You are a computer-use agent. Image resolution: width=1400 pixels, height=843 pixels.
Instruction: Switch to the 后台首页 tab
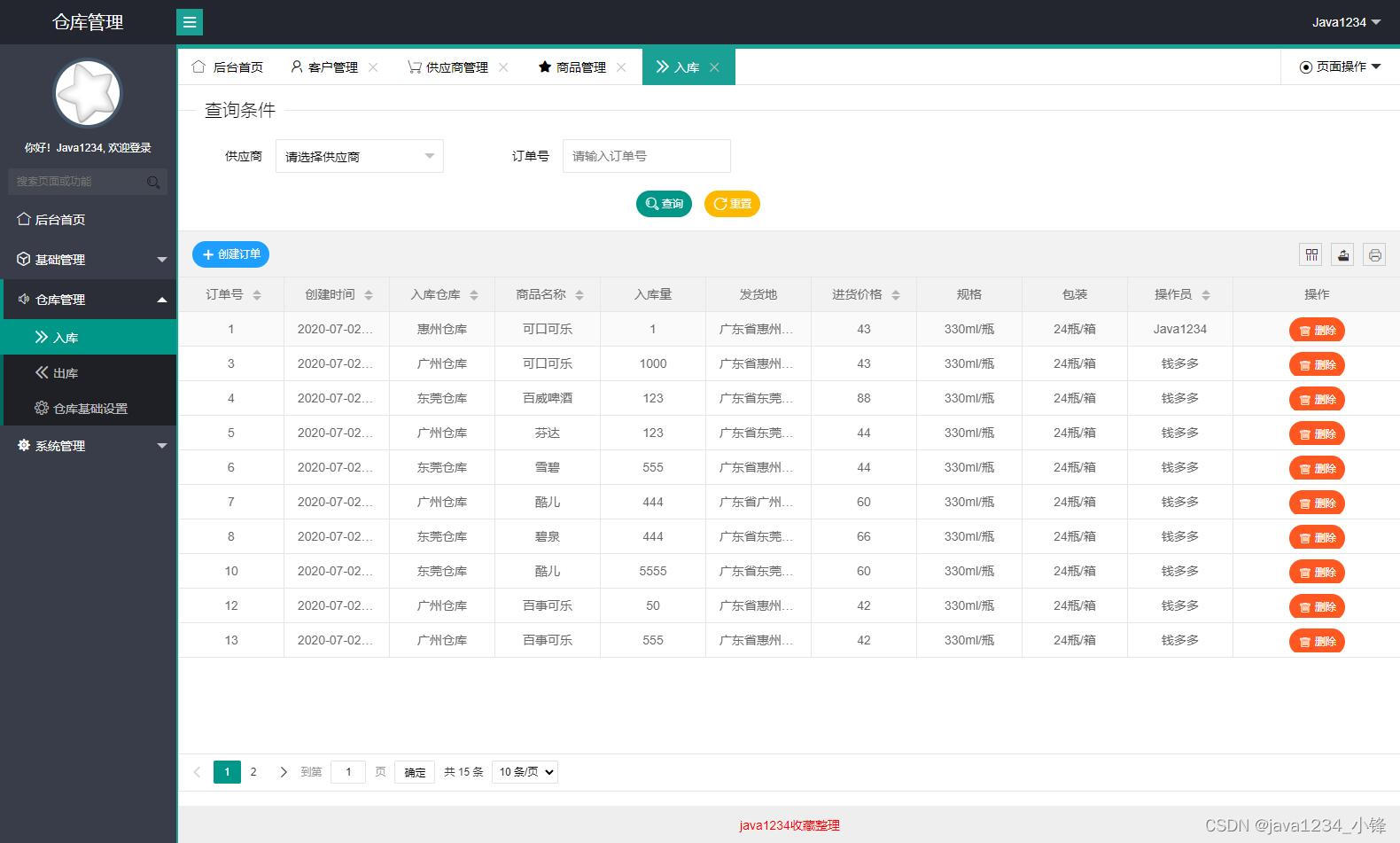click(228, 67)
